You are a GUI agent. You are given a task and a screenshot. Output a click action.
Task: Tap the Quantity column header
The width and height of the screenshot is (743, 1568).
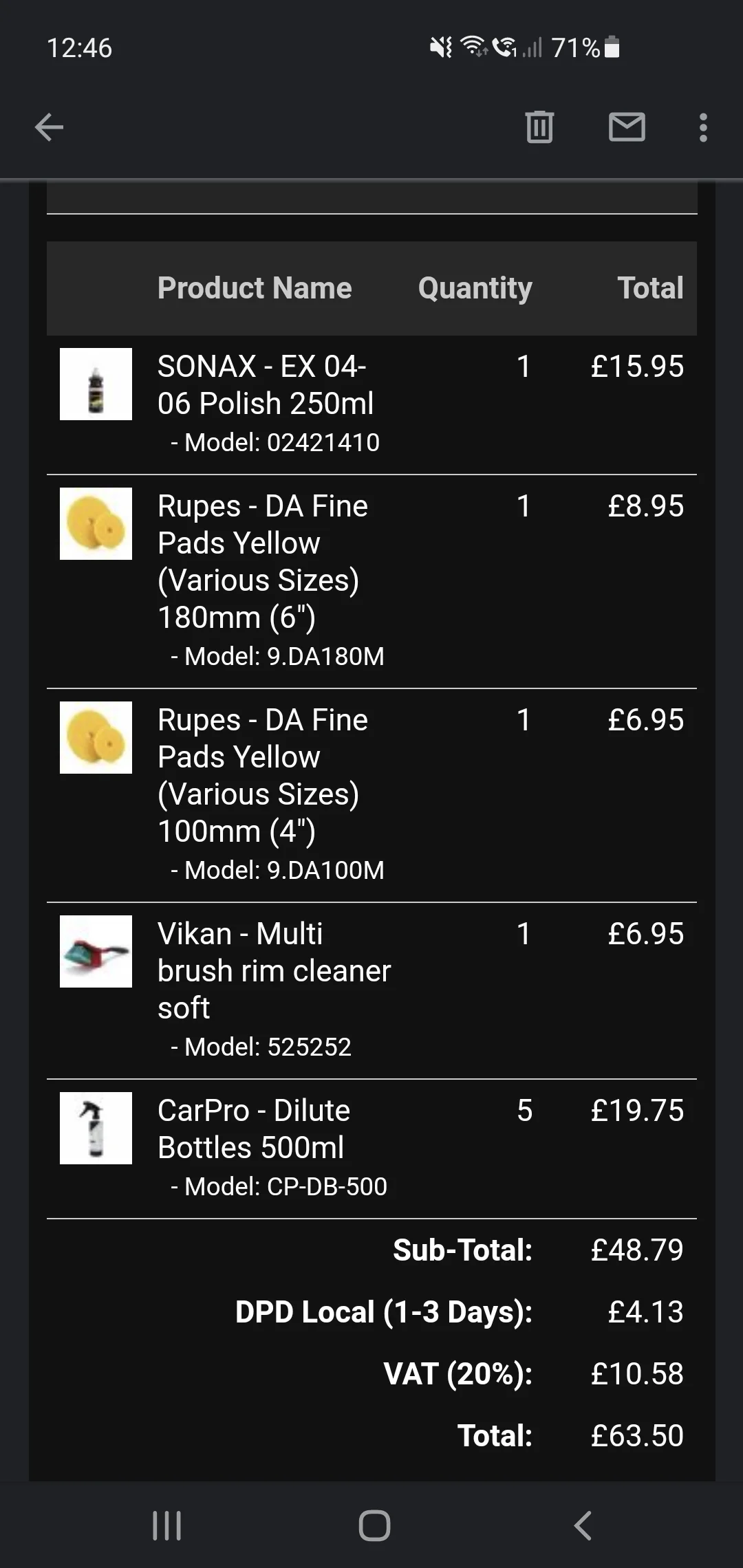click(x=475, y=288)
